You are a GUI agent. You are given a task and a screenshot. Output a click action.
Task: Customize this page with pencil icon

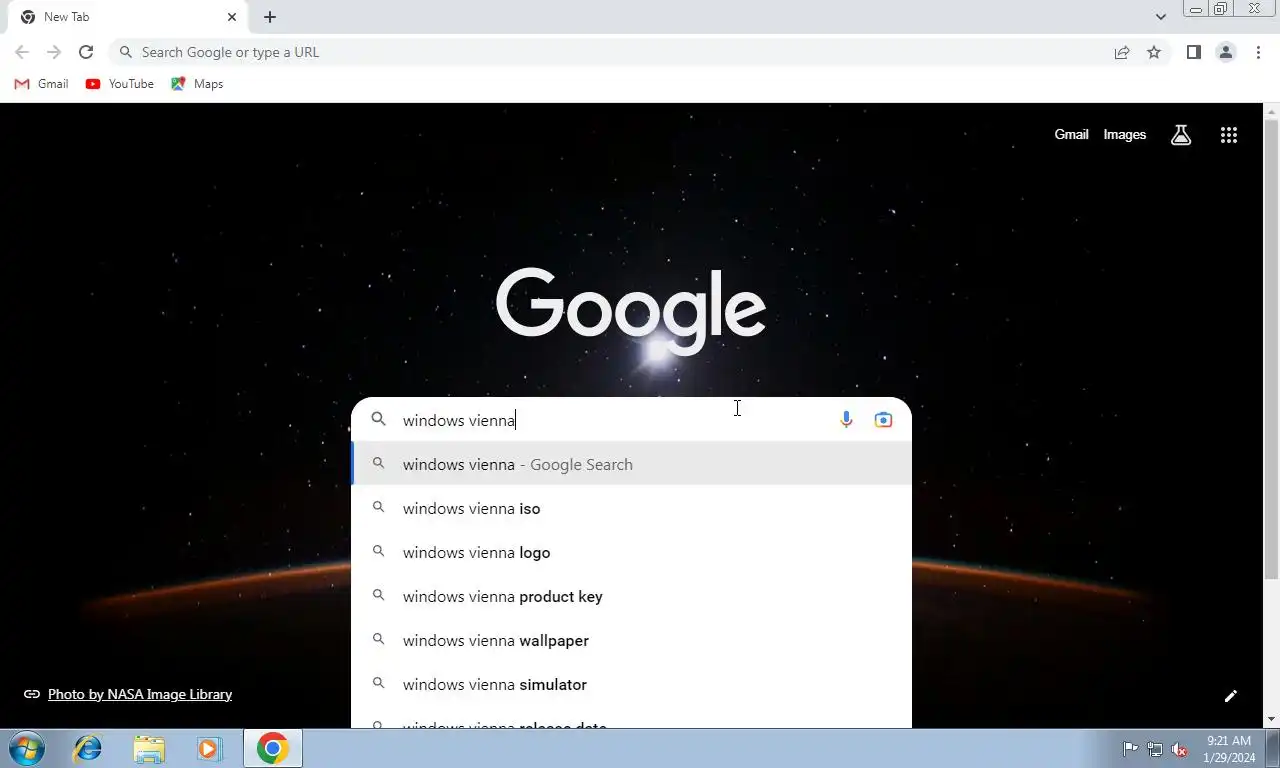pyautogui.click(x=1231, y=696)
